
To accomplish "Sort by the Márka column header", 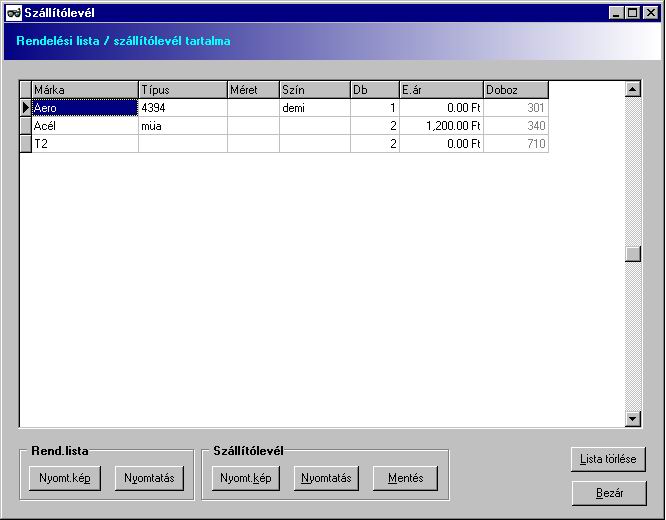I will tap(85, 90).
